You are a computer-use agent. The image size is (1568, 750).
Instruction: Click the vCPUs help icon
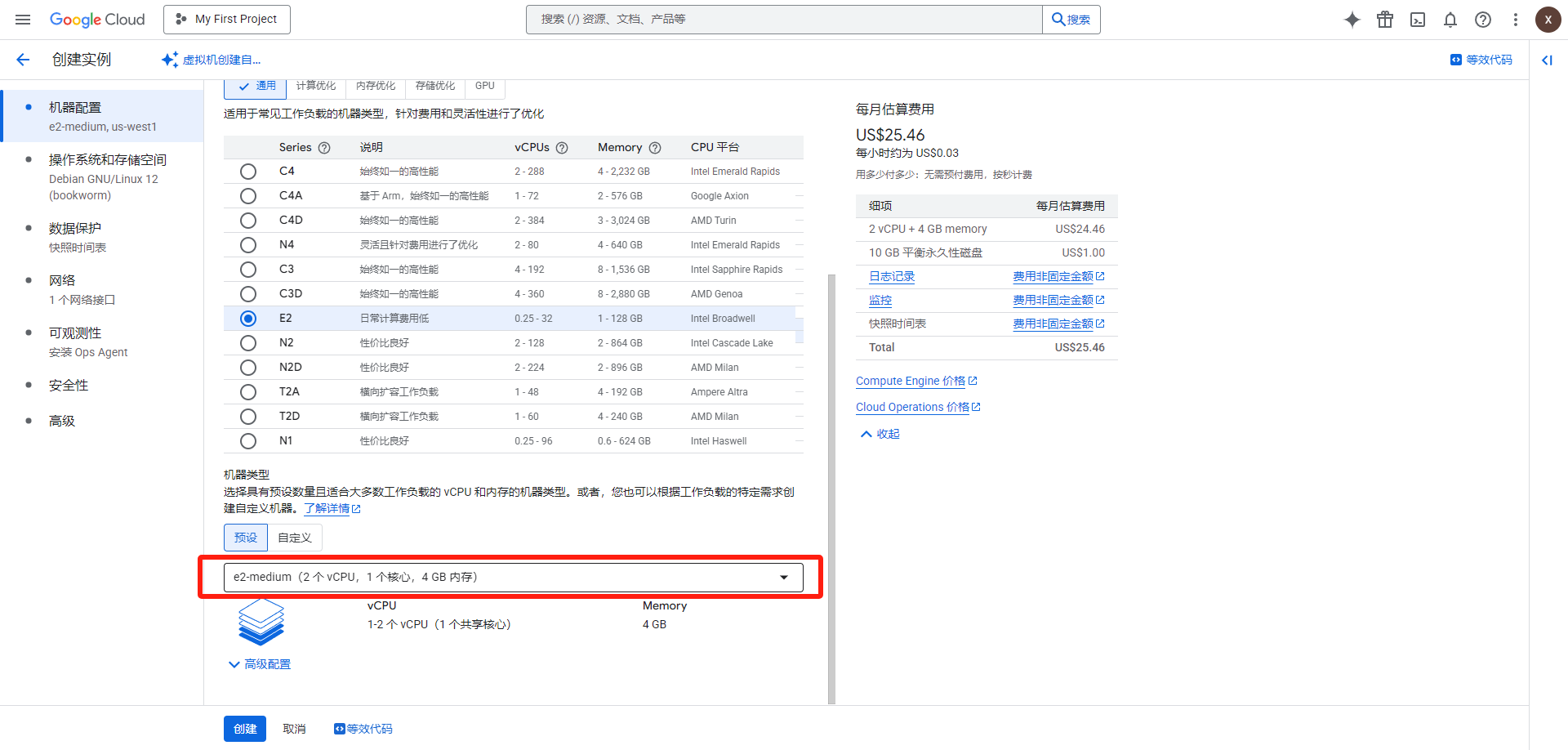pos(562,148)
